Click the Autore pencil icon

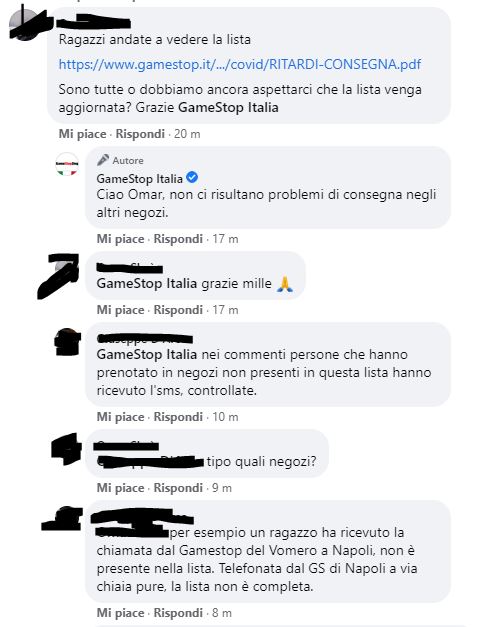(103, 160)
